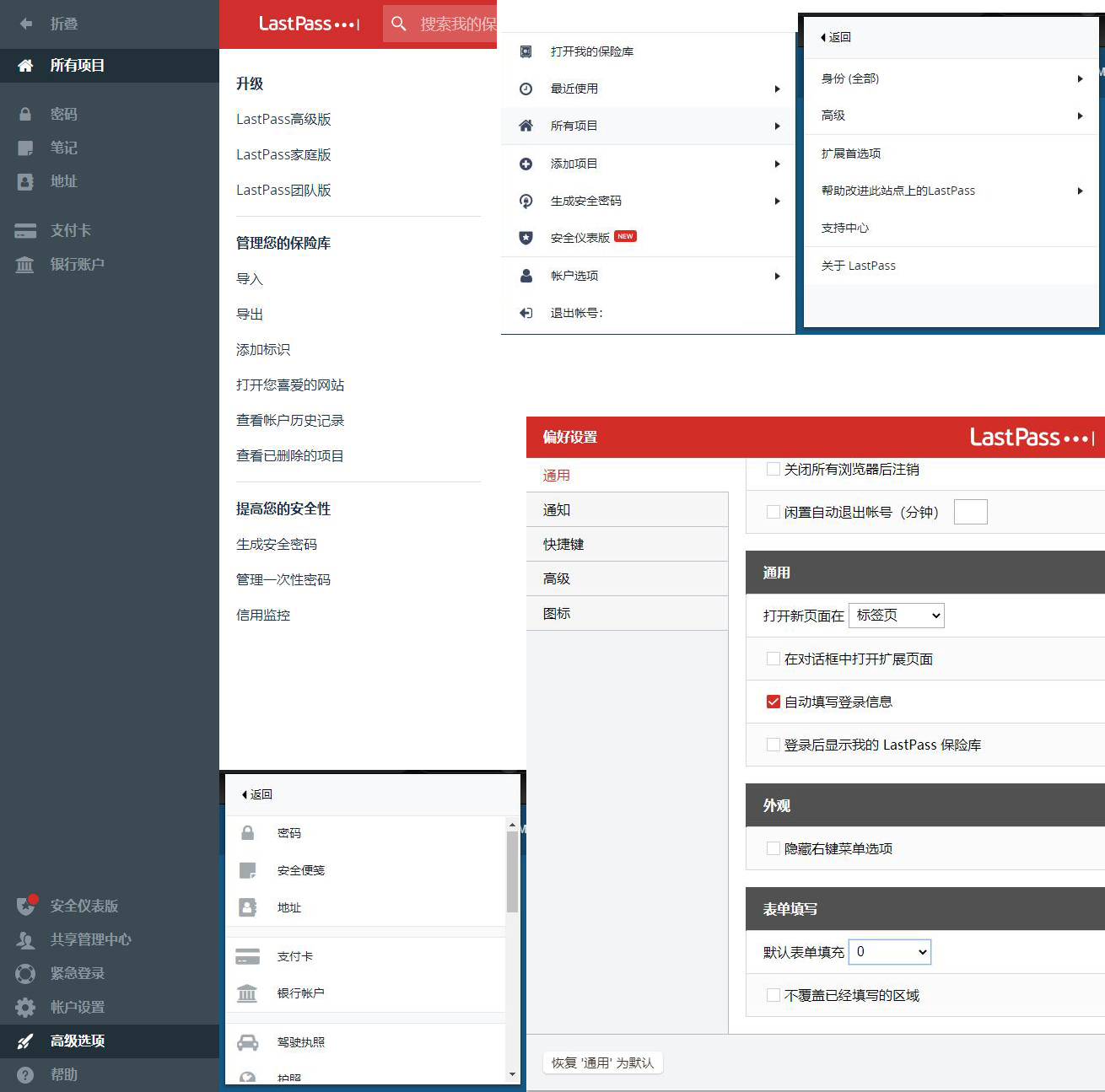This screenshot has height=1092, width=1105.
Task: Click the star shield icon beside 安全仪表版 NEW
Action: pos(526,238)
